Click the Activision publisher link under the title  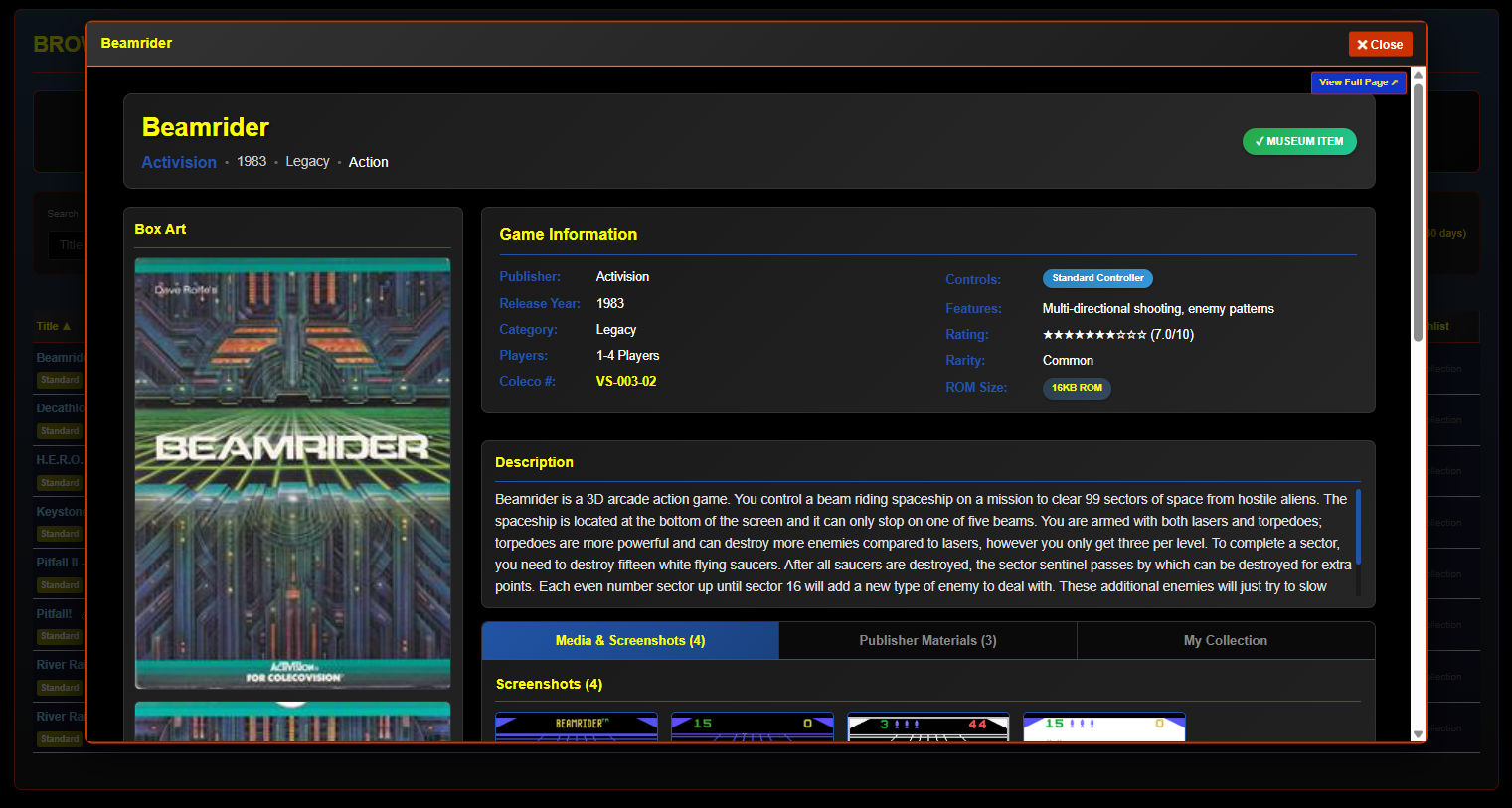[179, 162]
